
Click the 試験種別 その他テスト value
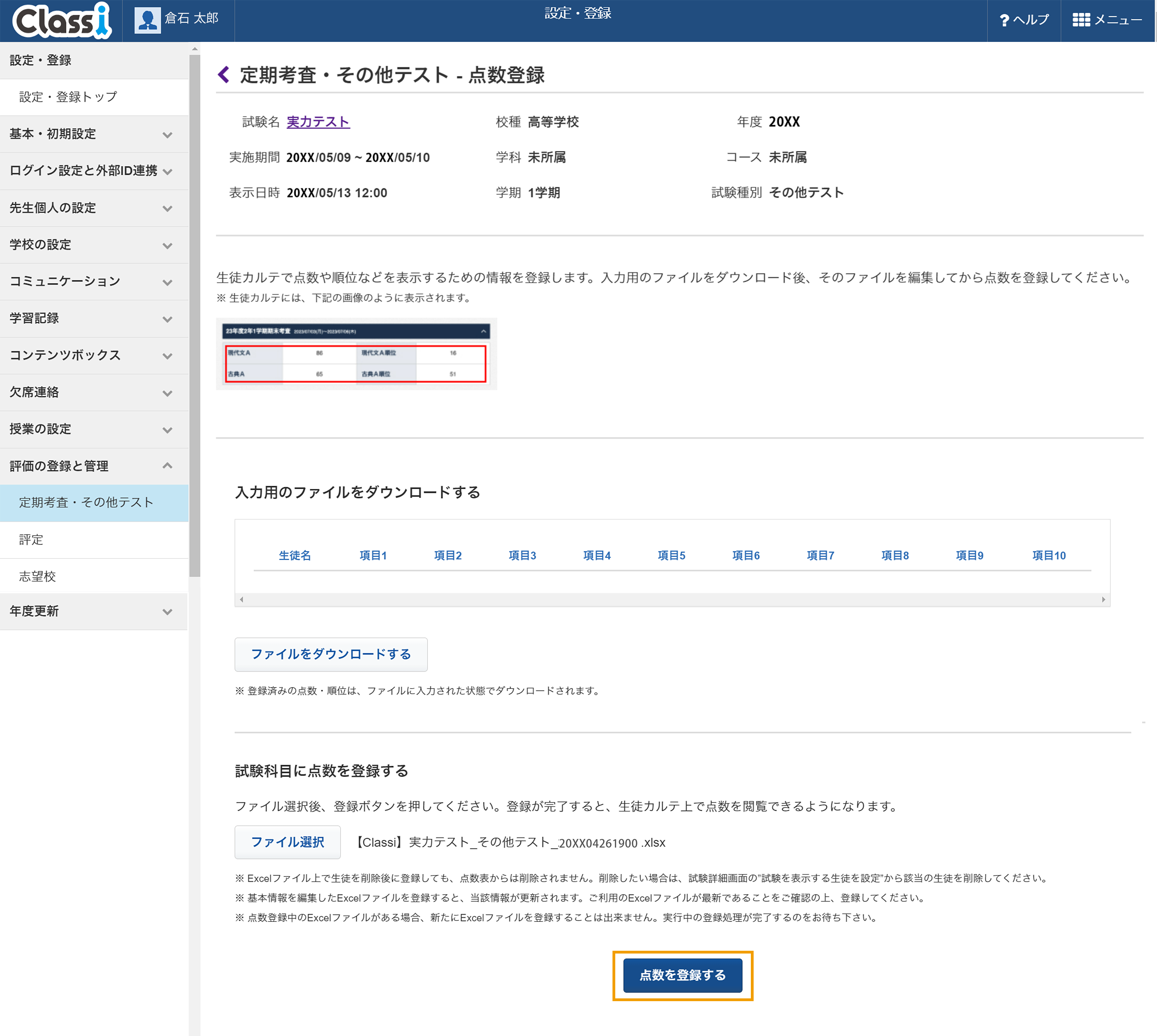point(806,193)
